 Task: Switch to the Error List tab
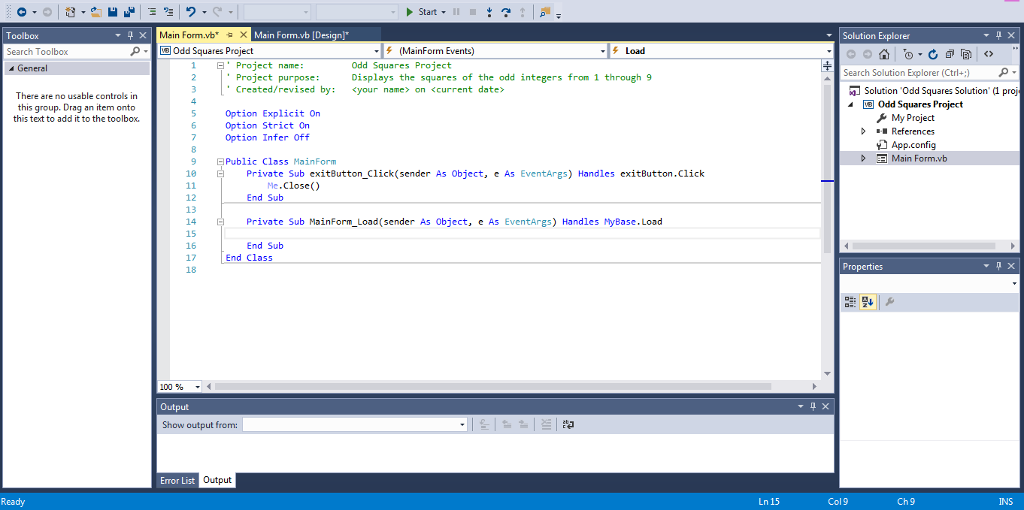(x=178, y=480)
